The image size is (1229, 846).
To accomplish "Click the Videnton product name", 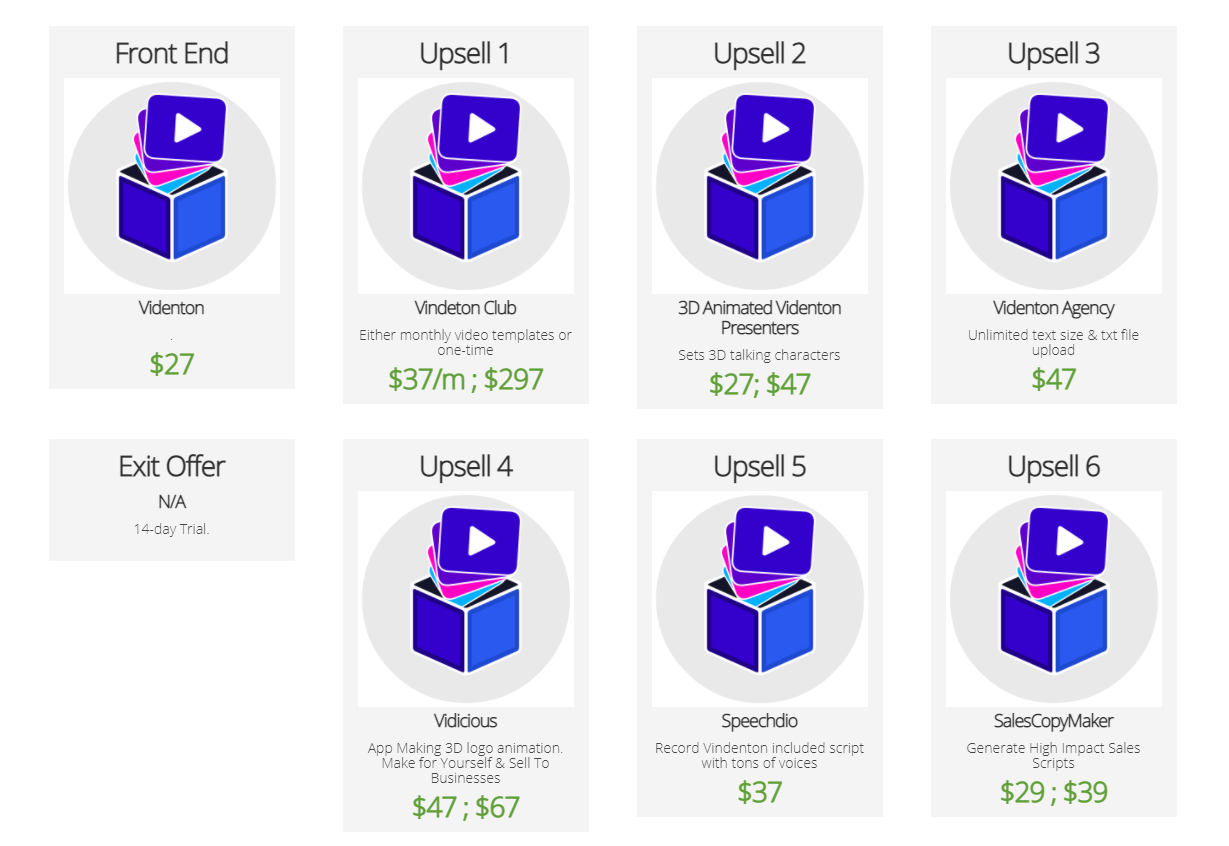I will 172,308.
